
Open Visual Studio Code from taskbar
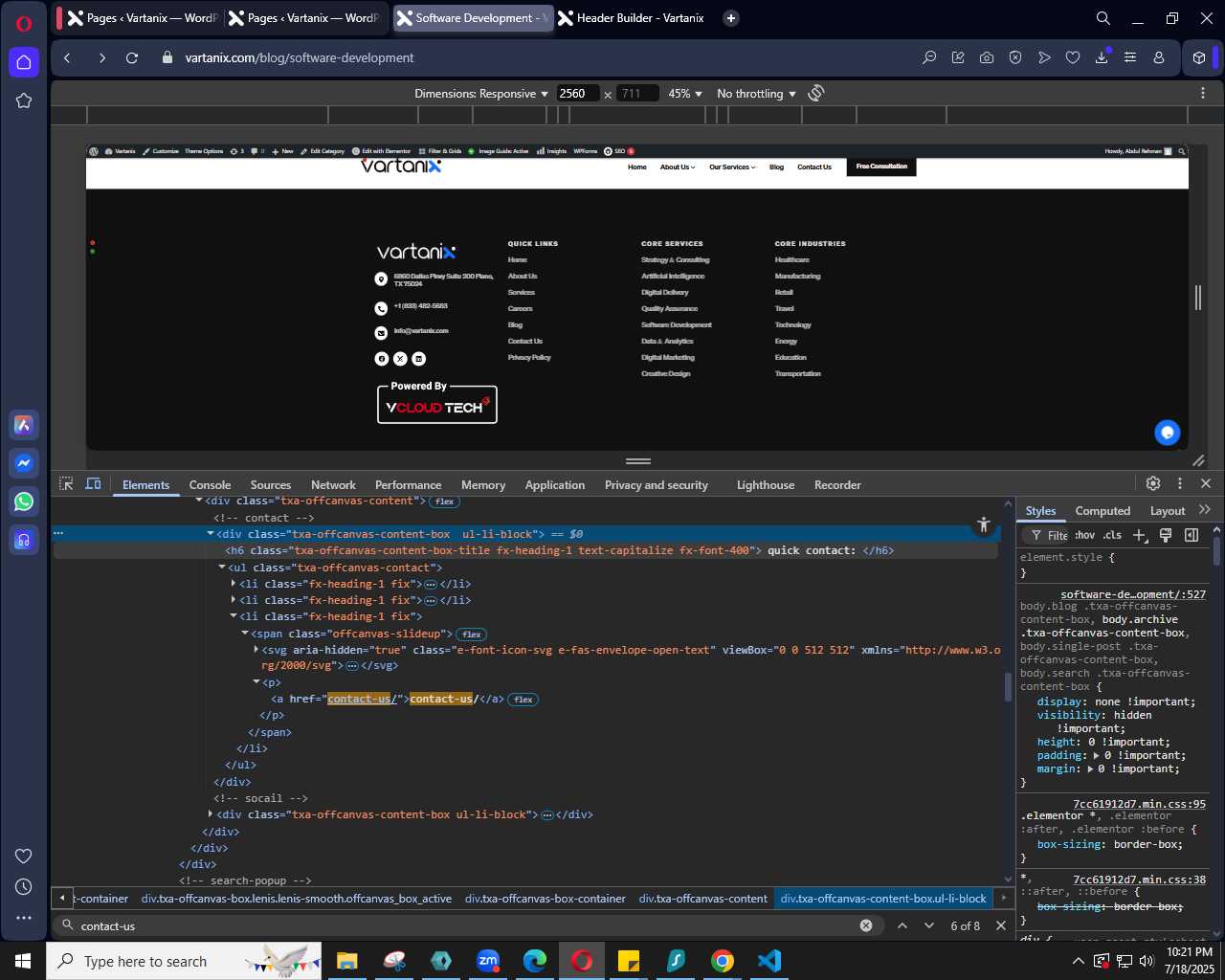click(768, 961)
